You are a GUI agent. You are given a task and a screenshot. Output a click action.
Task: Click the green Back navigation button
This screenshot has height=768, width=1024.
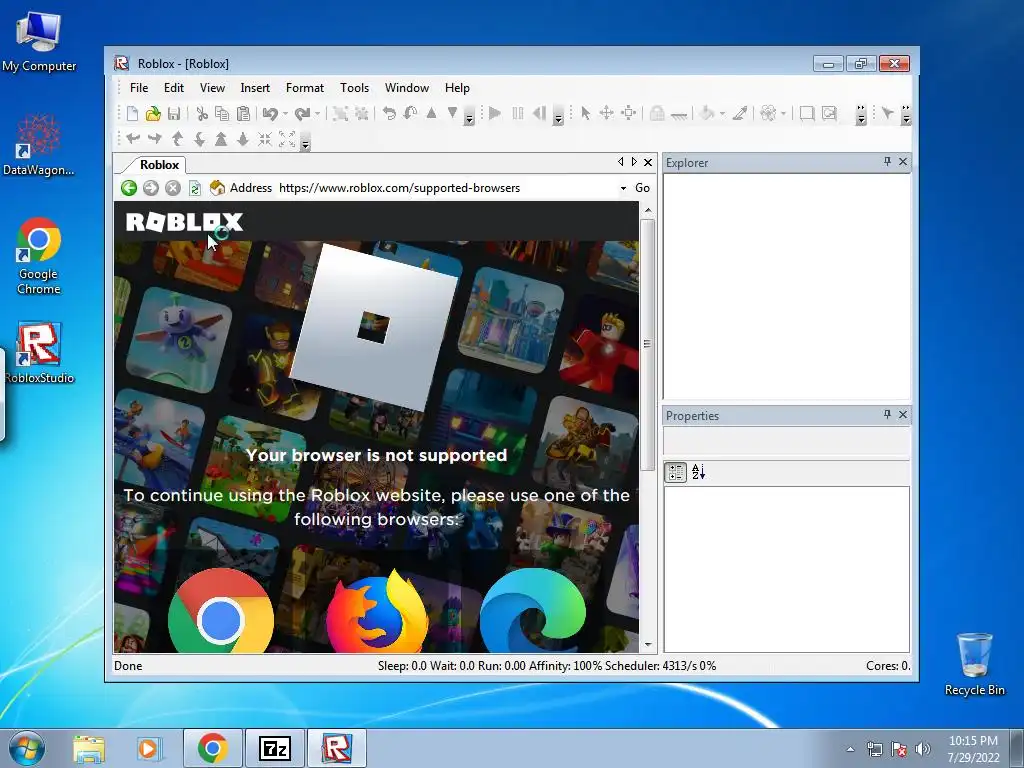pos(129,188)
